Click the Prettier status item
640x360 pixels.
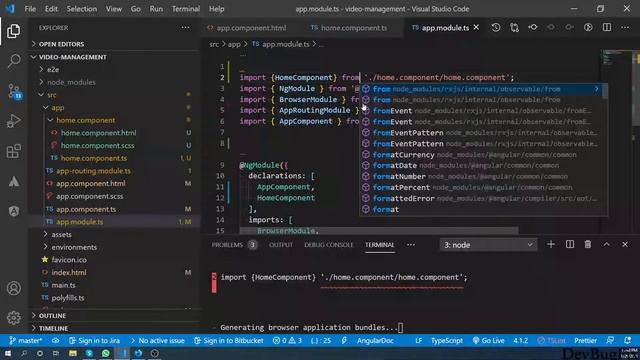pyautogui.click(x=585, y=340)
